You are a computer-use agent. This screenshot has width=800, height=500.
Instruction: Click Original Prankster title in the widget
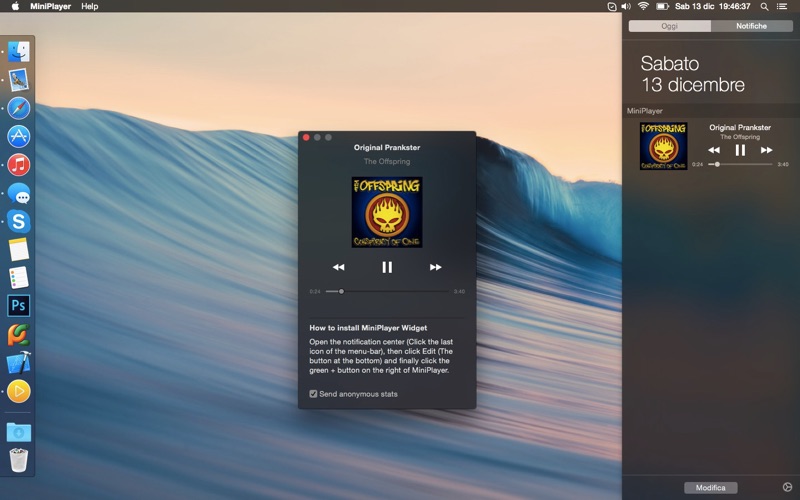click(x=740, y=128)
